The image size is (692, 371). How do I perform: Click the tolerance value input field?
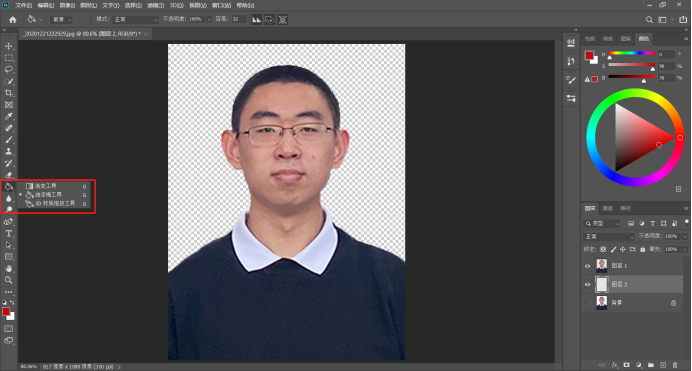point(238,19)
